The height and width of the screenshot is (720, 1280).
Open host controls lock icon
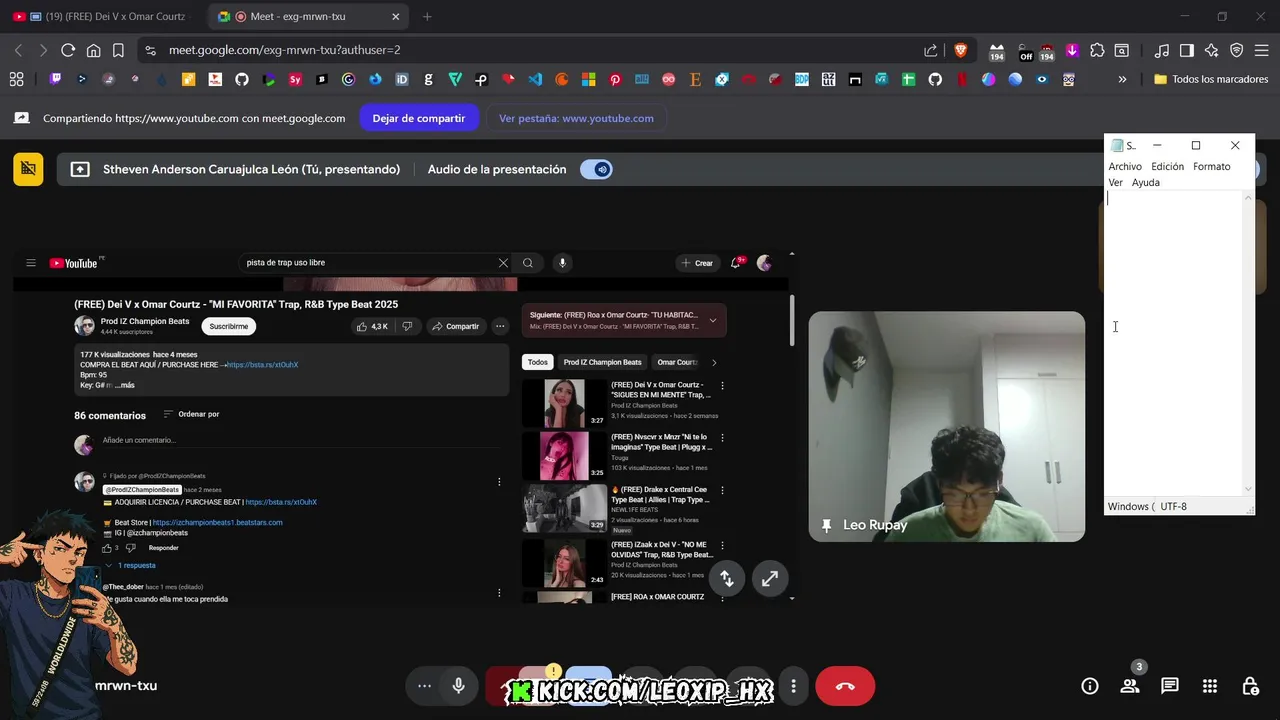click(1250, 686)
